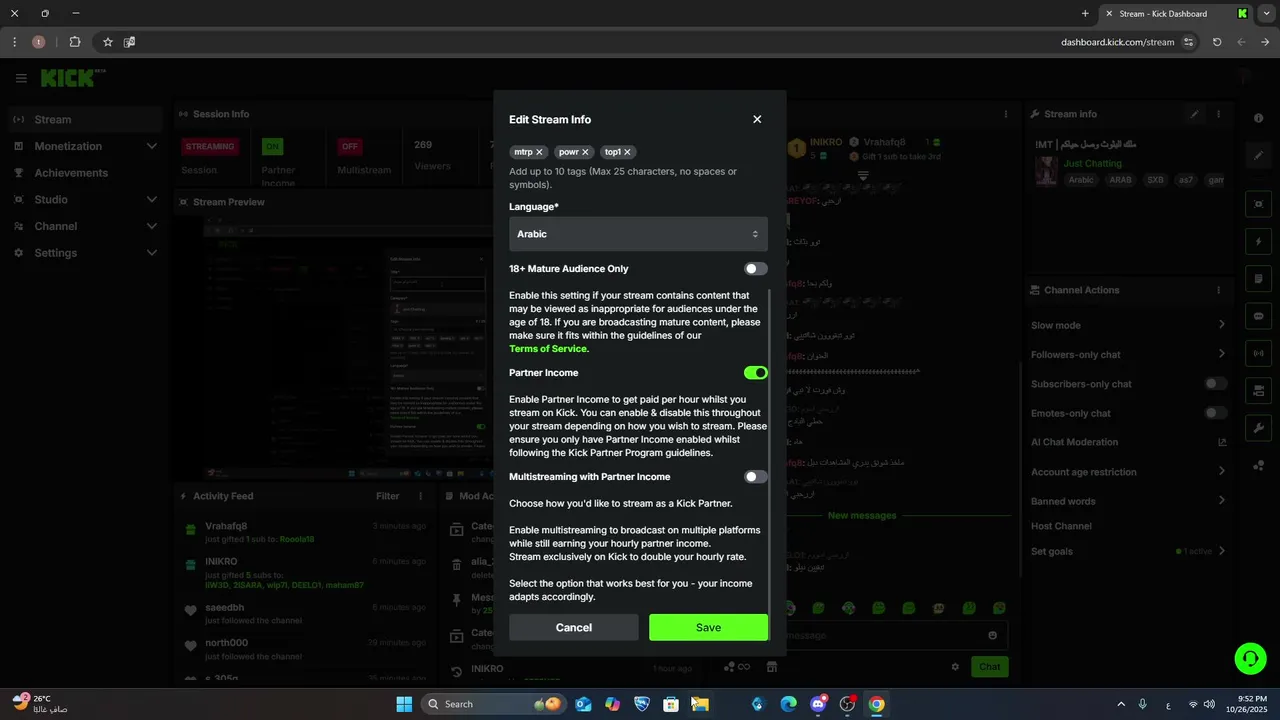Open AI Chat Moderation external link icon
Viewport: 1280px width, 720px height.
pos(1222,442)
